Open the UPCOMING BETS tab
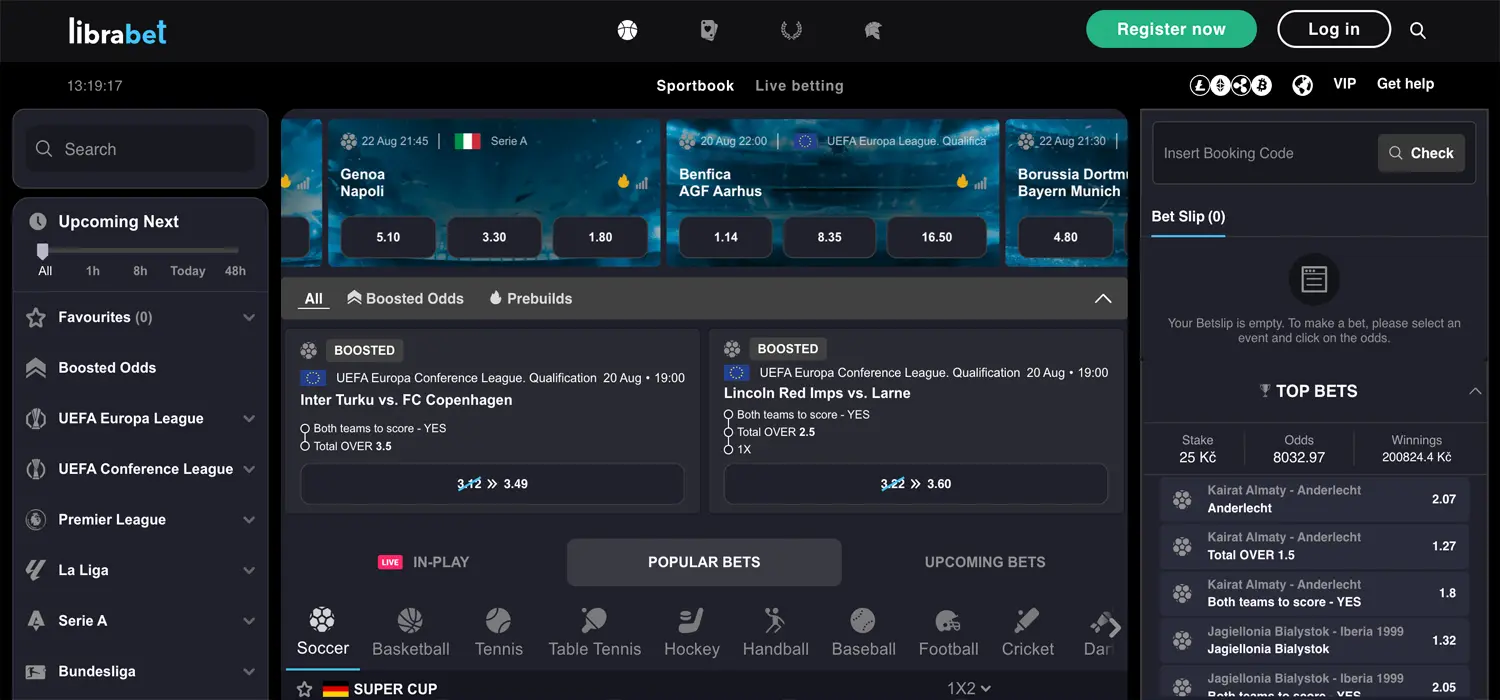This screenshot has height=700, width=1500. coord(985,562)
